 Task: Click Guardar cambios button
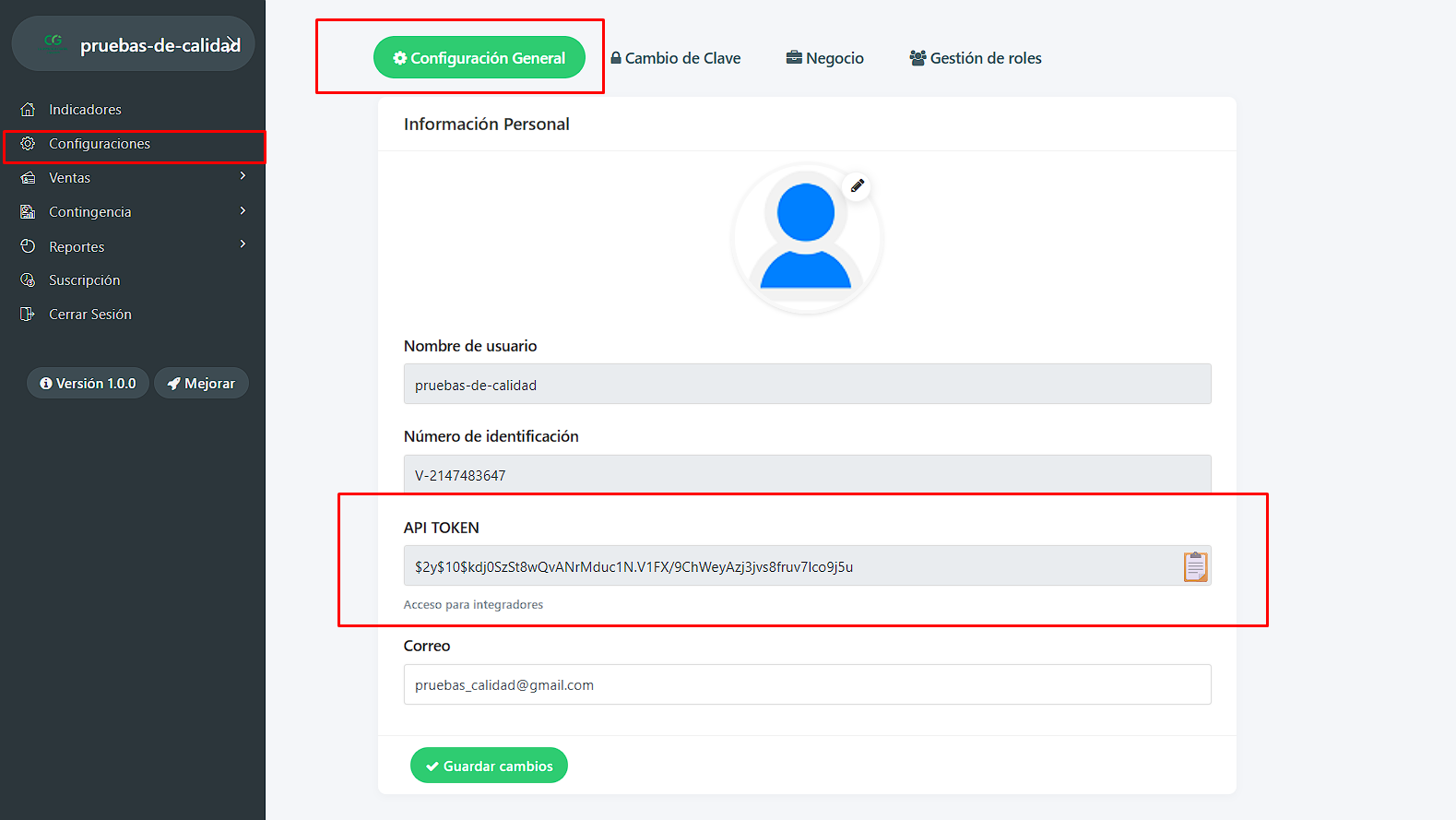[489, 766]
